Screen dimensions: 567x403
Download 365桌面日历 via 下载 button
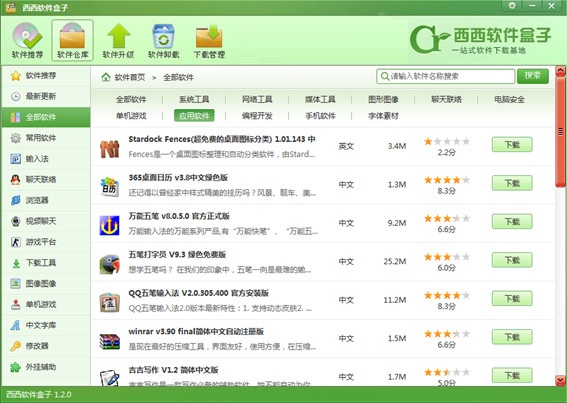click(512, 183)
